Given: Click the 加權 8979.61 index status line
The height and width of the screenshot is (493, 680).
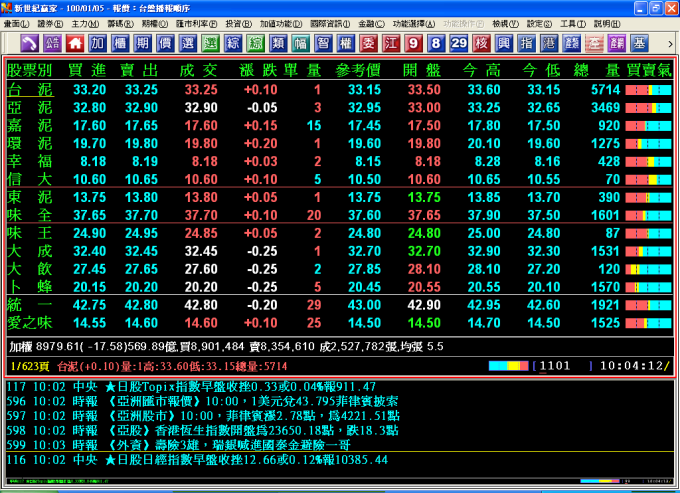Looking at the screenshot, I should pyautogui.click(x=226, y=346).
